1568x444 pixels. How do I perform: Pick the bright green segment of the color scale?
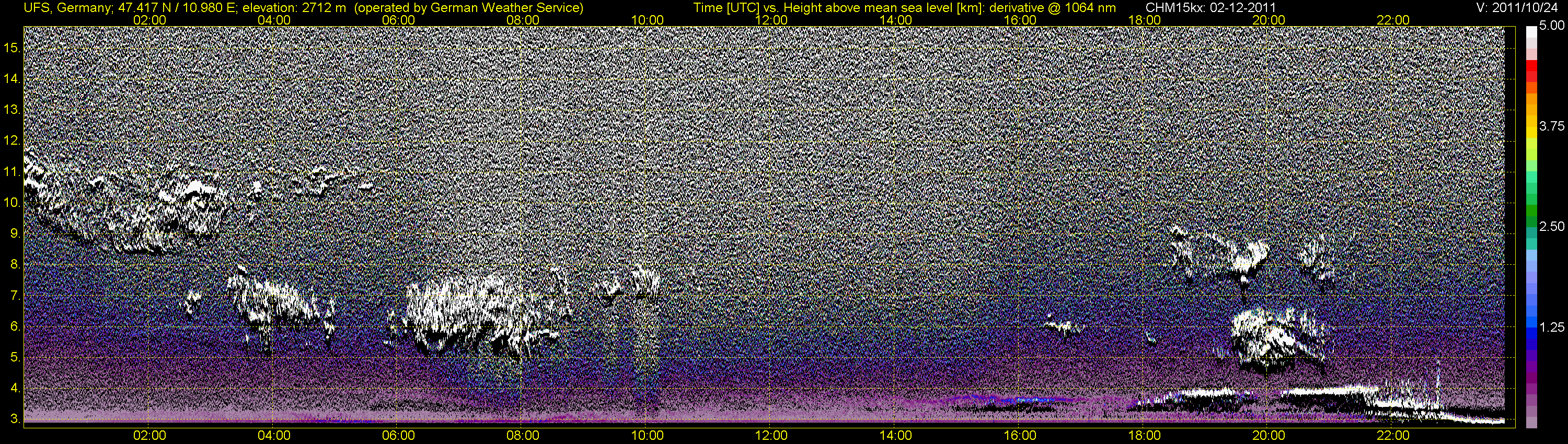point(1531,166)
